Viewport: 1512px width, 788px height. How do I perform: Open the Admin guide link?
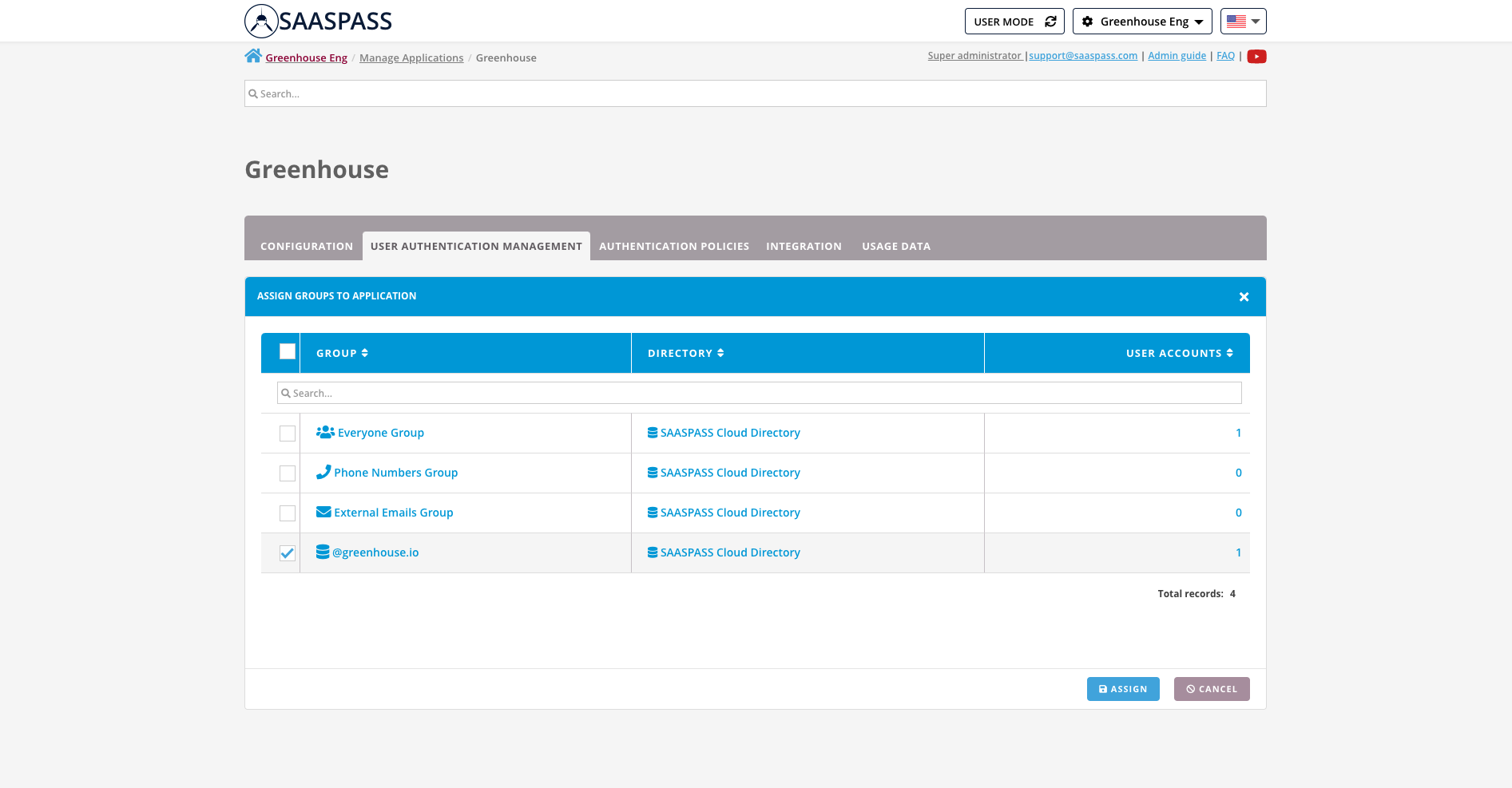pos(1177,56)
